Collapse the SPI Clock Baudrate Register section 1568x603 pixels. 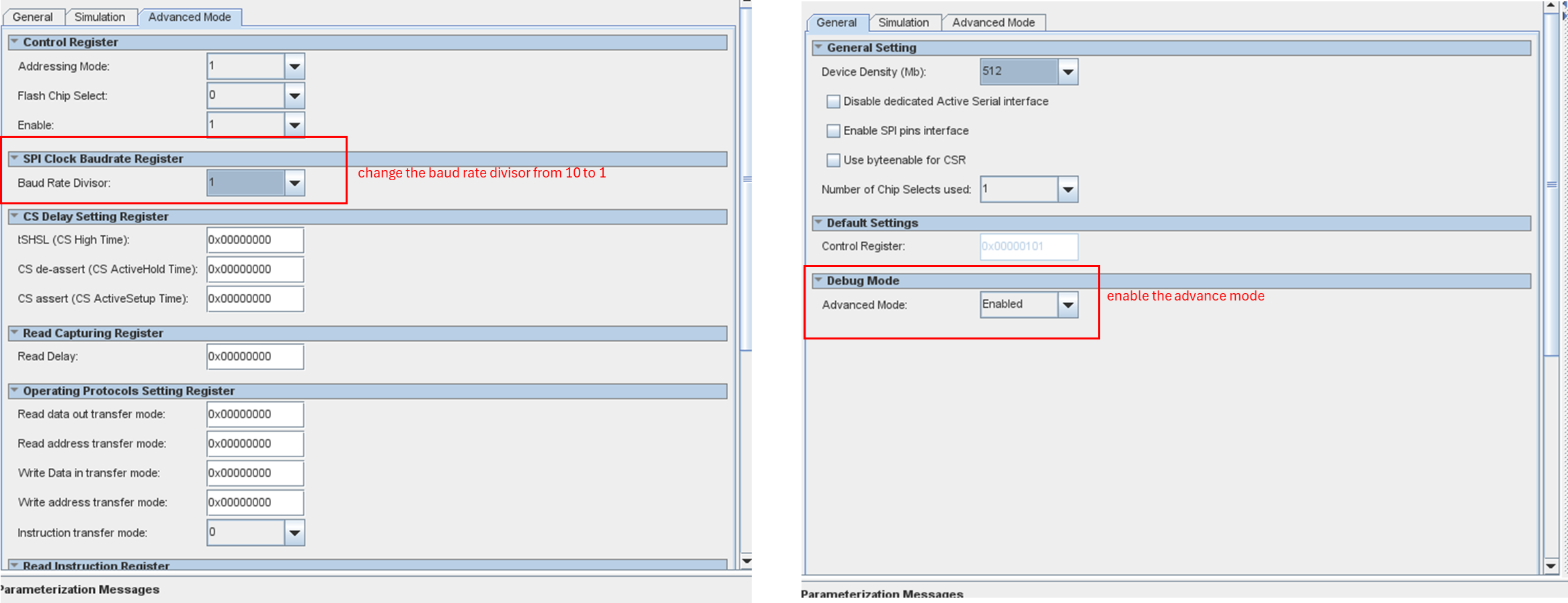click(x=14, y=159)
